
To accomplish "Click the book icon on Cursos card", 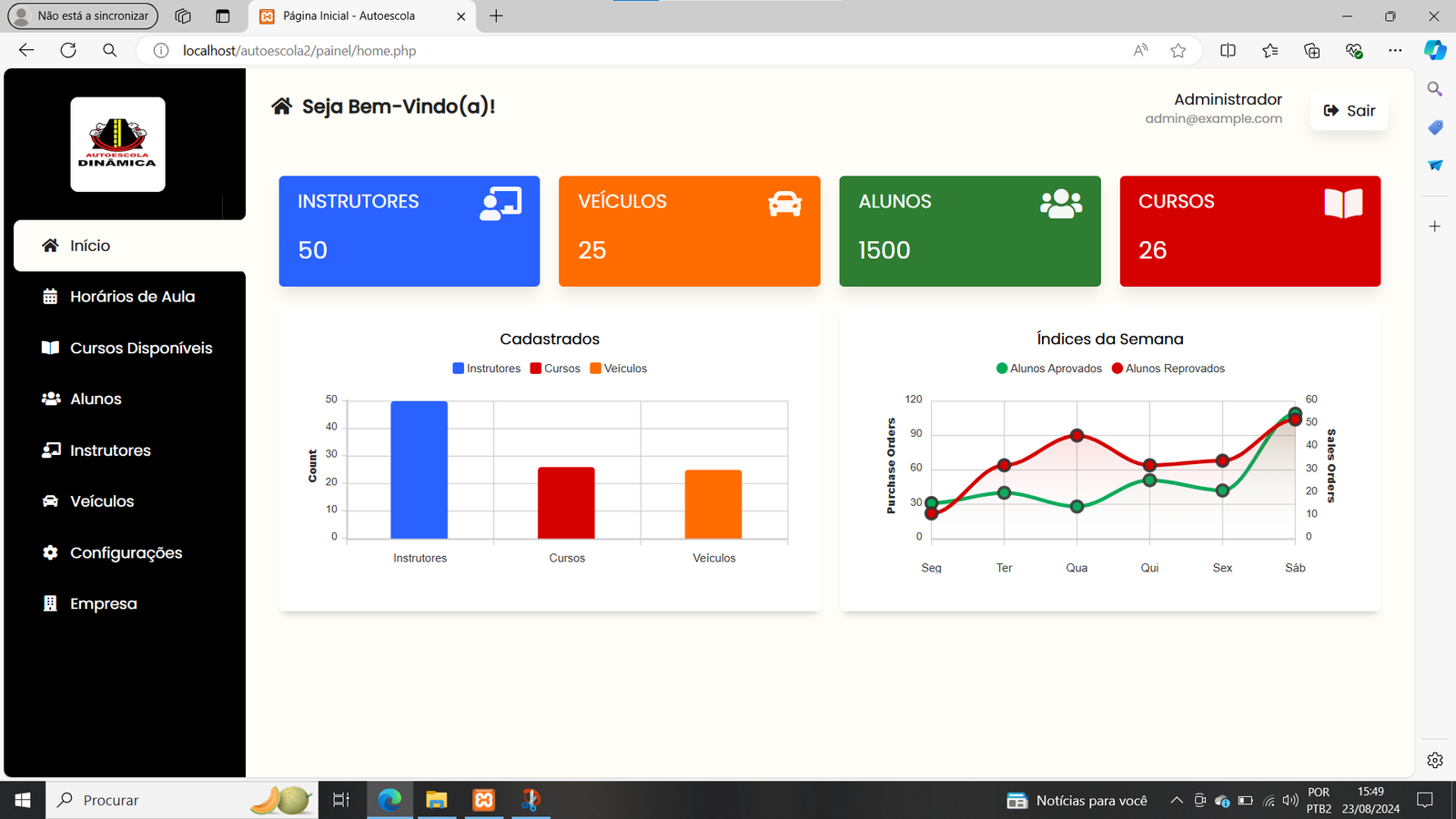I will (x=1343, y=203).
